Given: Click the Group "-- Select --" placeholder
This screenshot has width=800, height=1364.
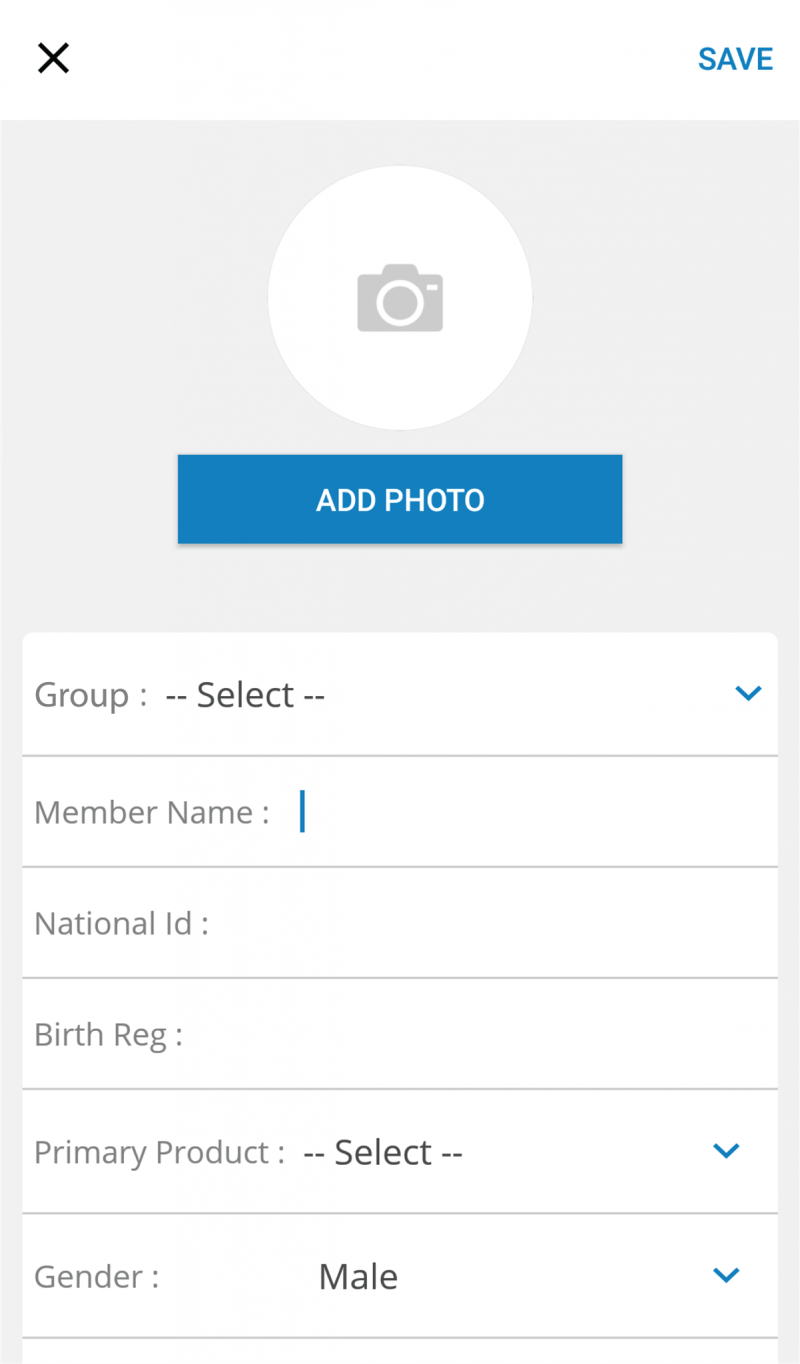Looking at the screenshot, I should [245, 694].
